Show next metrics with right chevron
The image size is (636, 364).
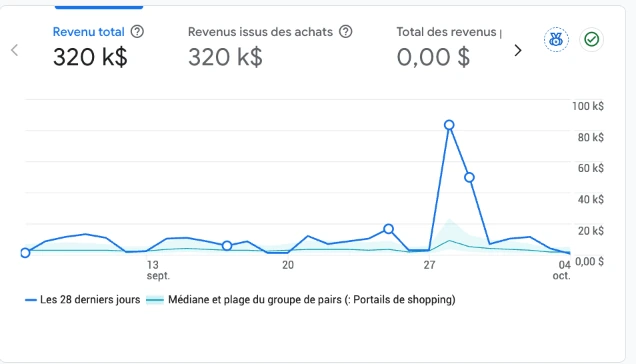(518, 50)
